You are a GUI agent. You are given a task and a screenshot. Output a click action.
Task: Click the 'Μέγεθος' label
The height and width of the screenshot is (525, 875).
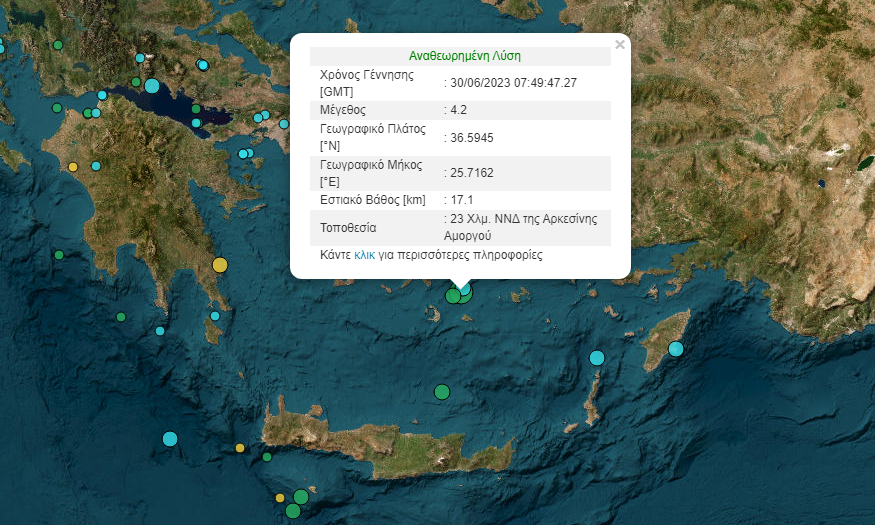343,110
